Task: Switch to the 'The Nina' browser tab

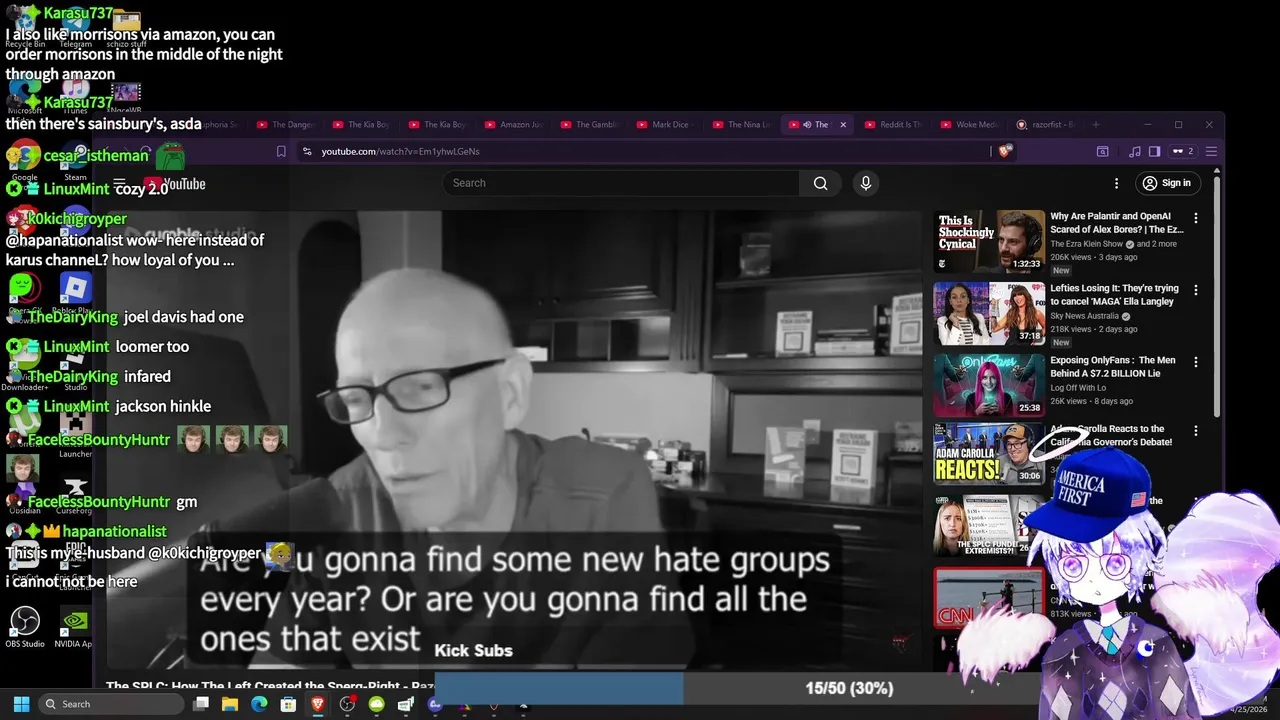Action: (742, 125)
